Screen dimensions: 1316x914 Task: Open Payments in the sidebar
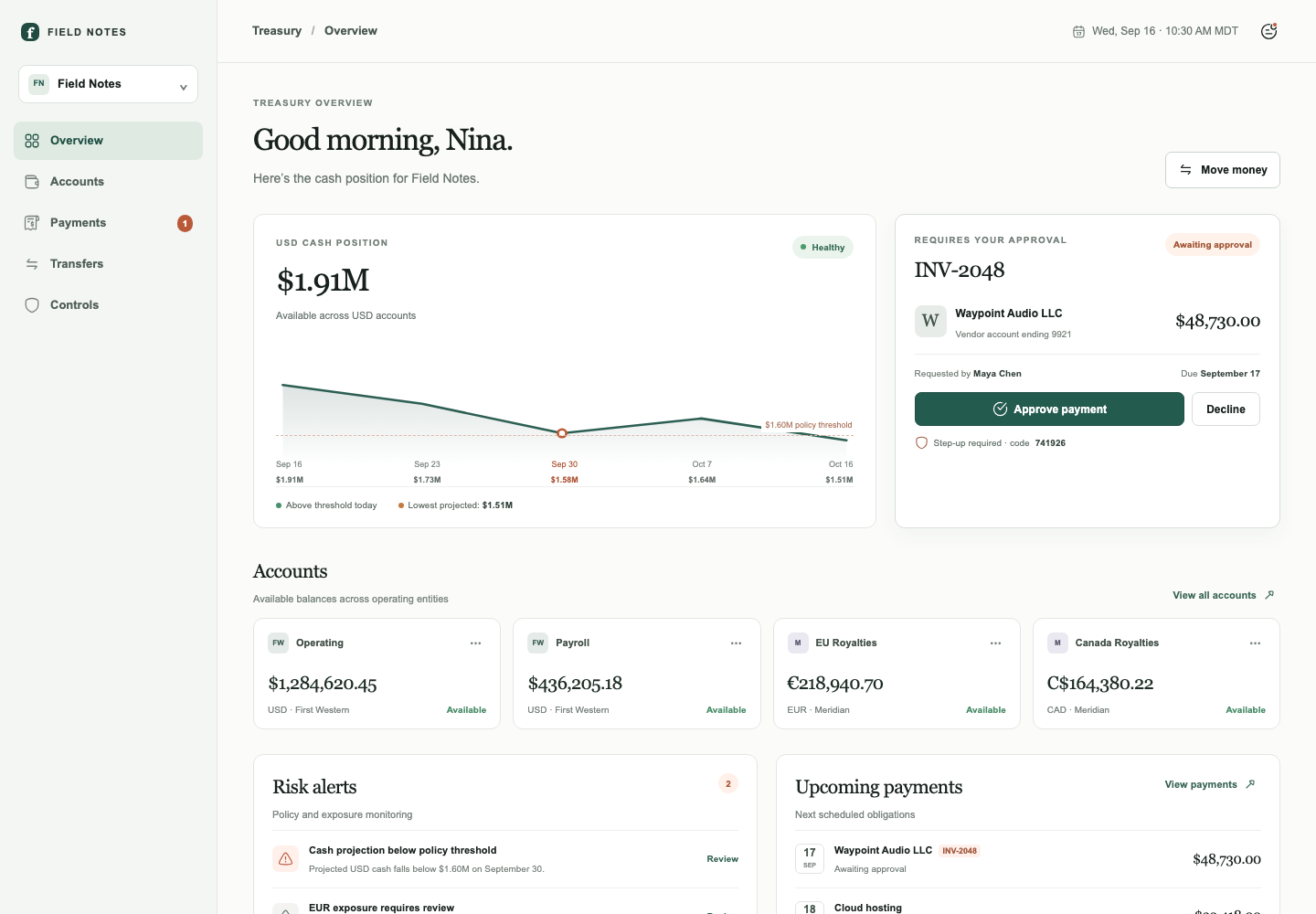tap(108, 223)
